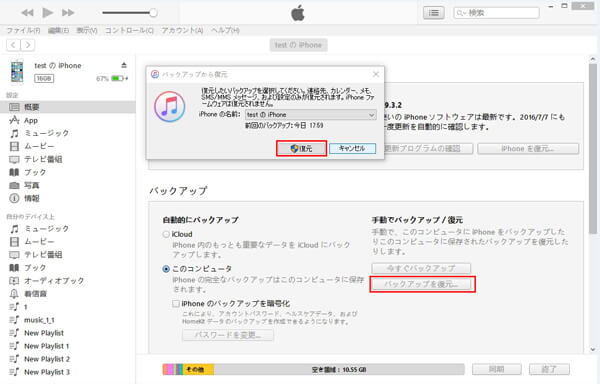Viewport: 600px width, 384px height.
Task: Click the test の iPhone device button
Action: click(298, 45)
